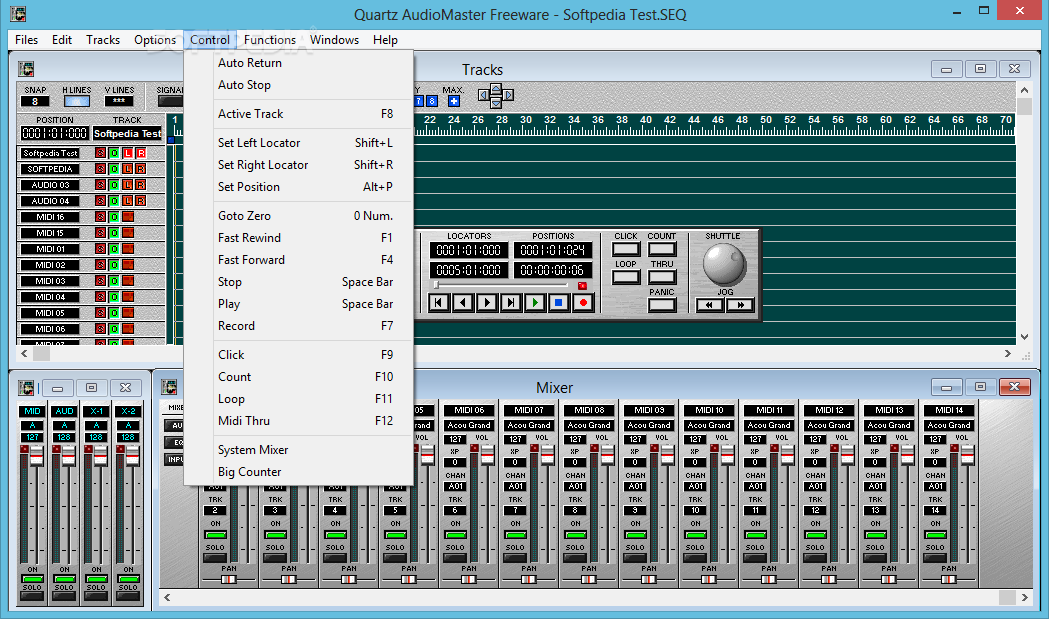The height and width of the screenshot is (619, 1049).
Task: Click the SNAP value field showing 8
Action: click(35, 101)
